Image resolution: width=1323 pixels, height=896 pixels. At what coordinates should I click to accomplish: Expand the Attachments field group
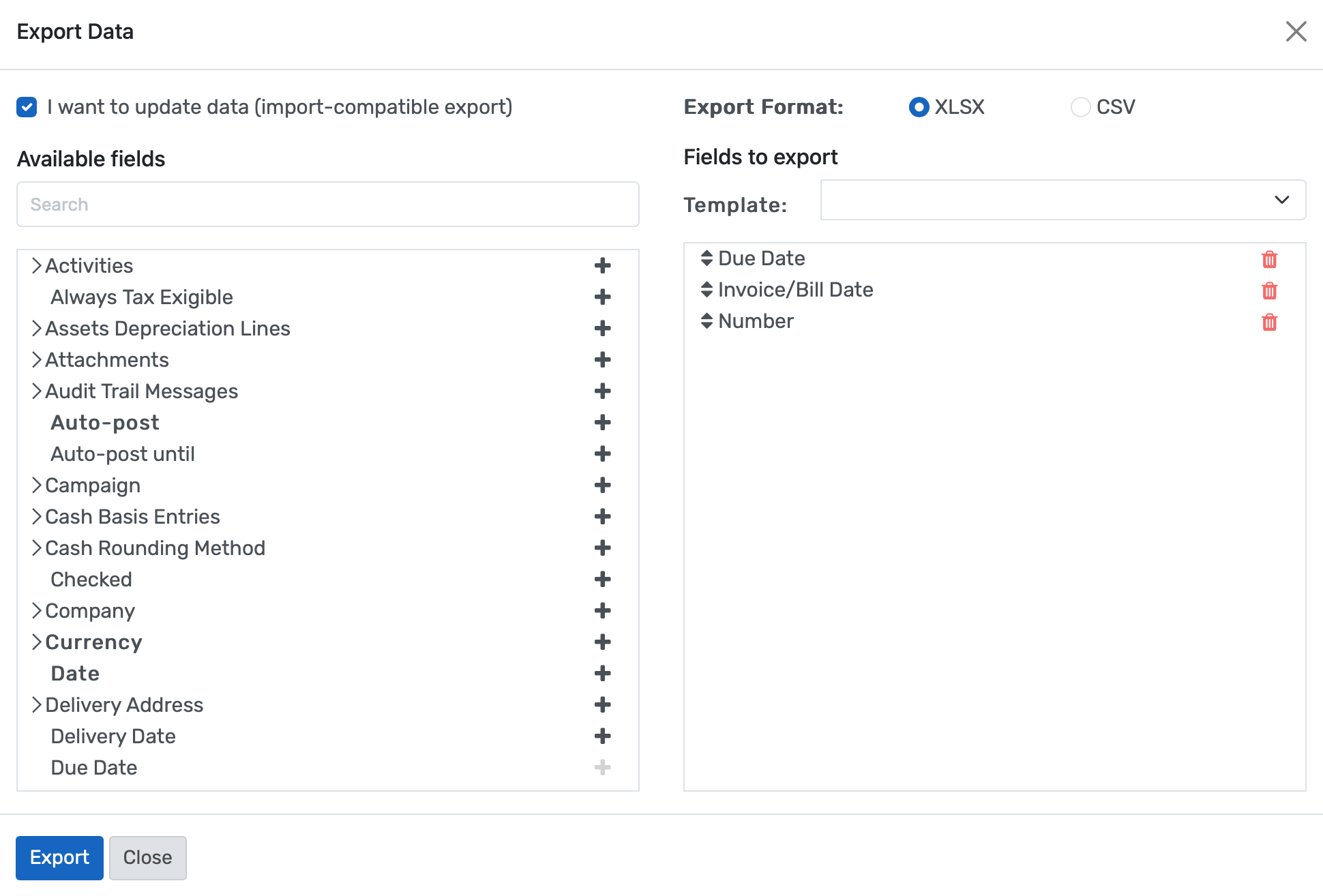click(x=37, y=359)
